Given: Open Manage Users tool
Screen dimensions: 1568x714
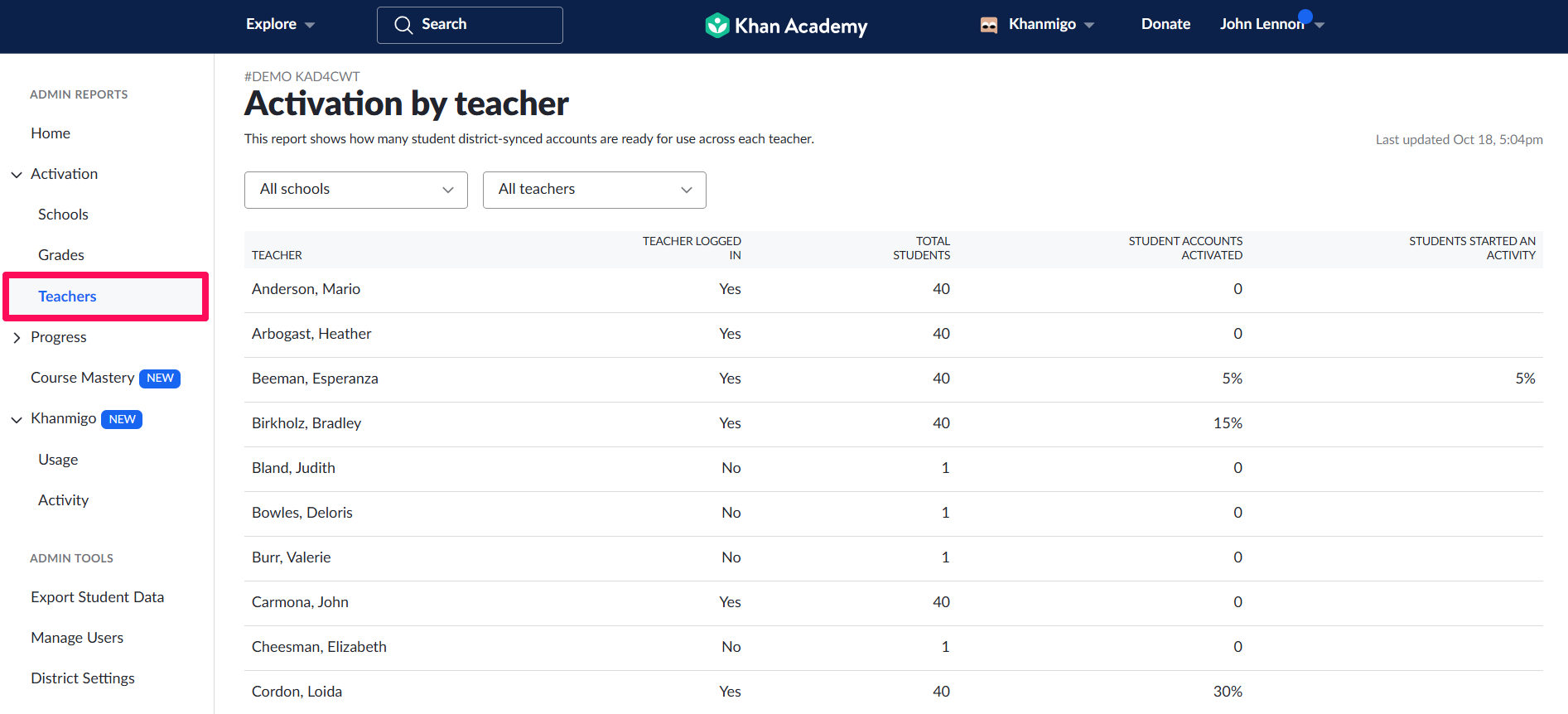Looking at the screenshot, I should pos(77,638).
